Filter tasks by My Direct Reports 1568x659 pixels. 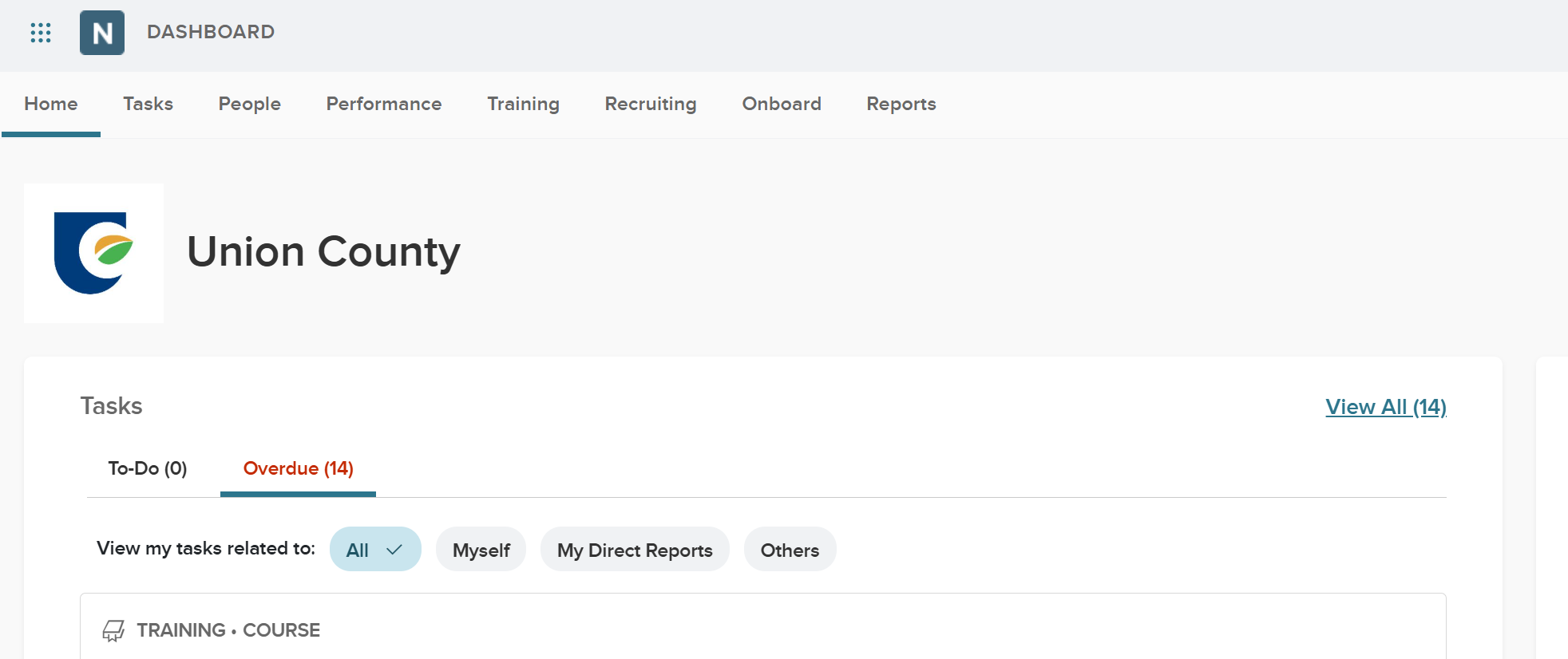click(634, 550)
